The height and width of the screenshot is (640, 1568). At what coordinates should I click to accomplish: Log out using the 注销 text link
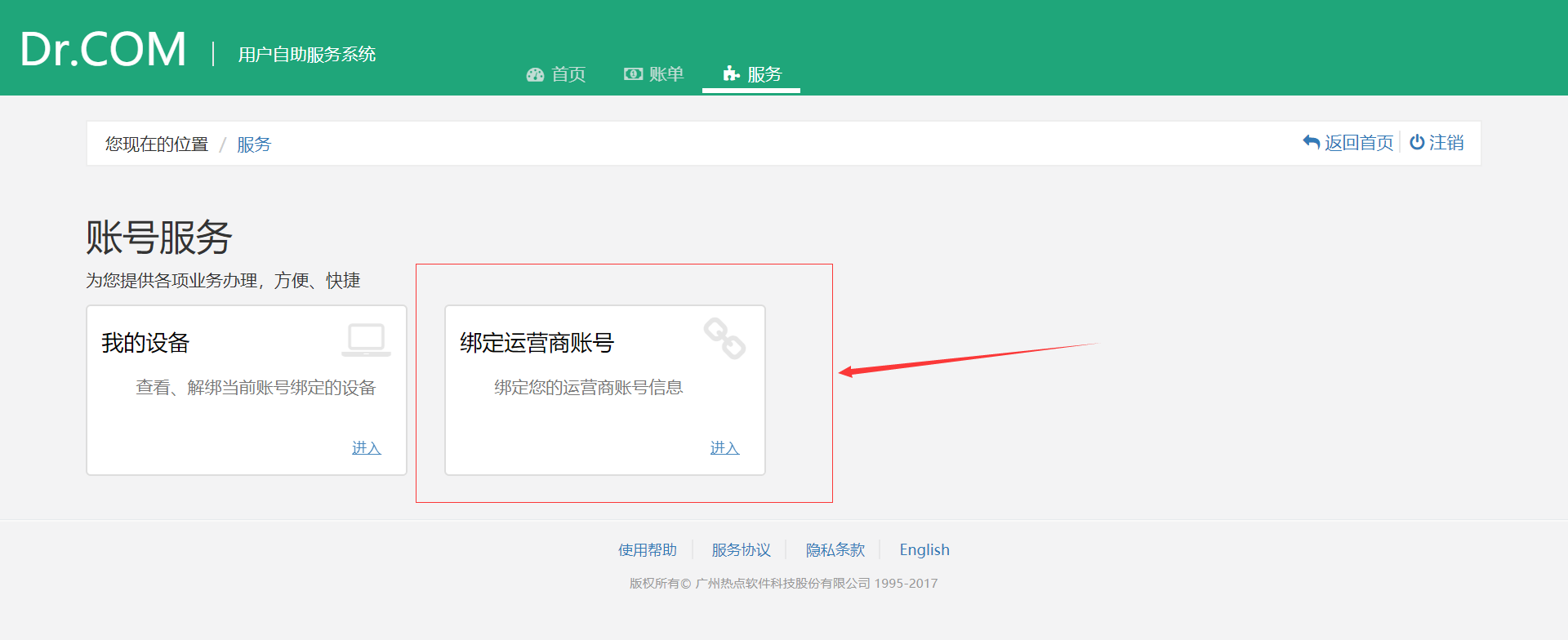click(1446, 143)
